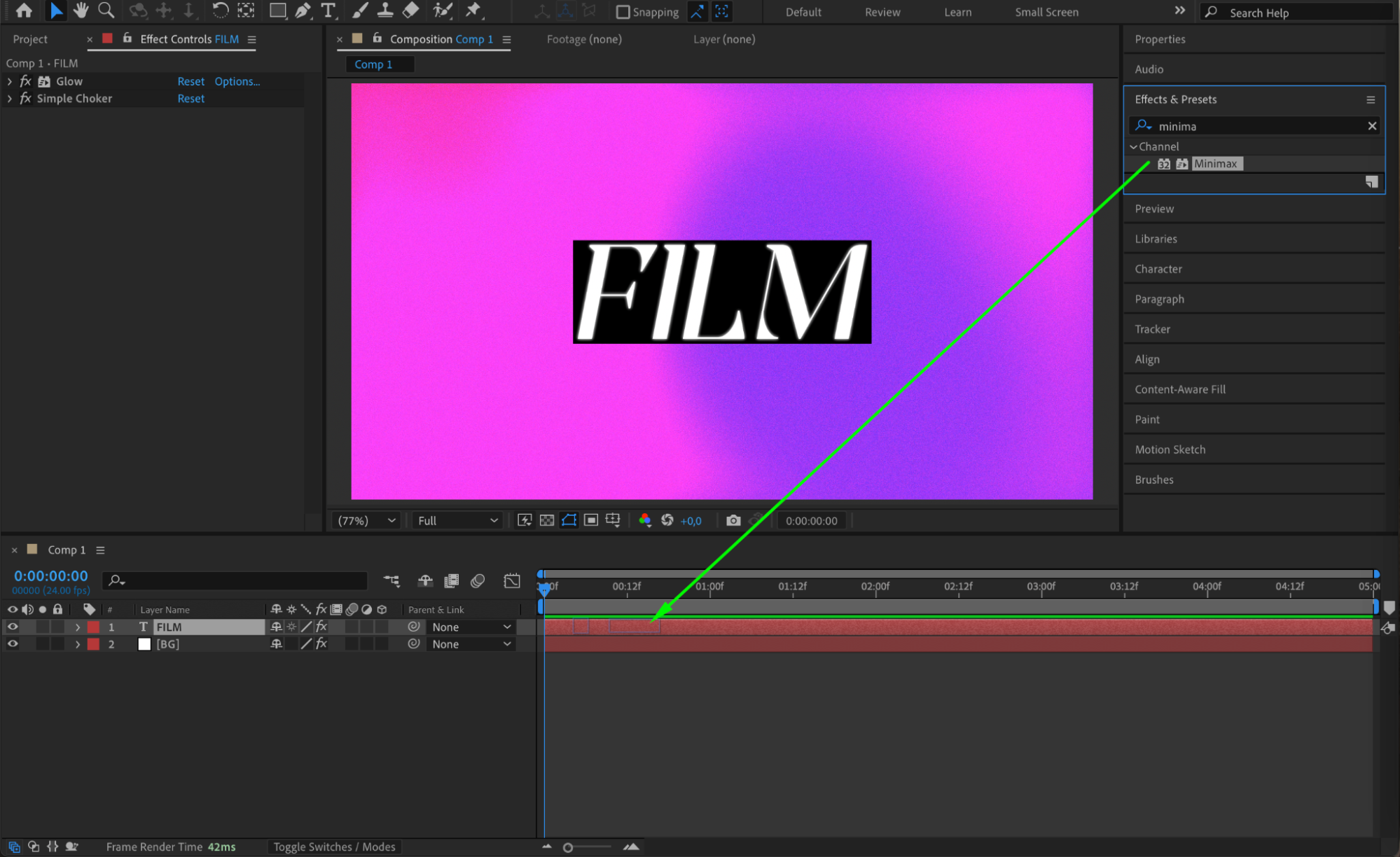Click the Region of Interest icon
This screenshot has width=1400, height=857.
(591, 520)
